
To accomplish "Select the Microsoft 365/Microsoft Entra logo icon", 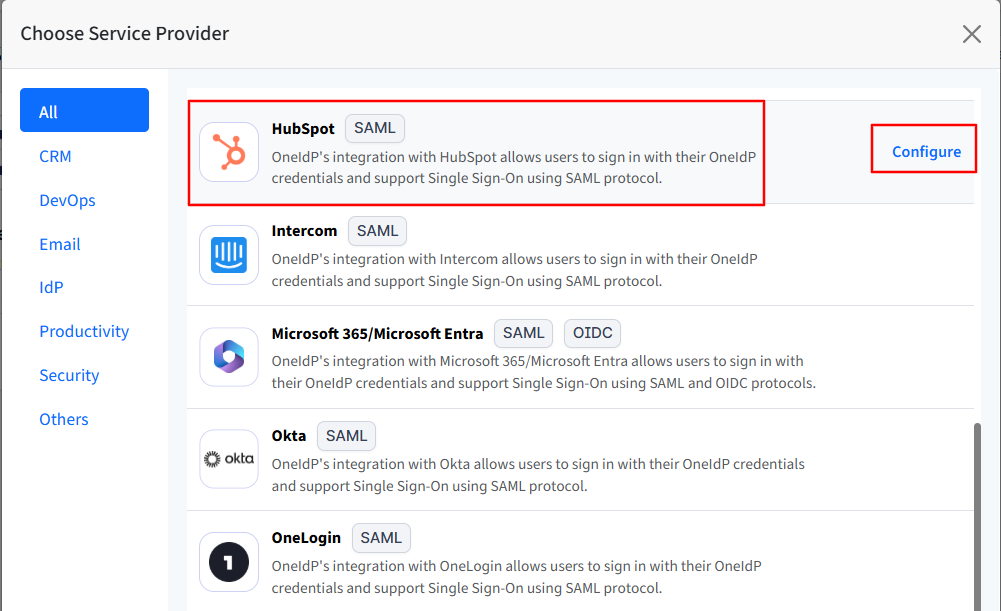I will (x=228, y=358).
